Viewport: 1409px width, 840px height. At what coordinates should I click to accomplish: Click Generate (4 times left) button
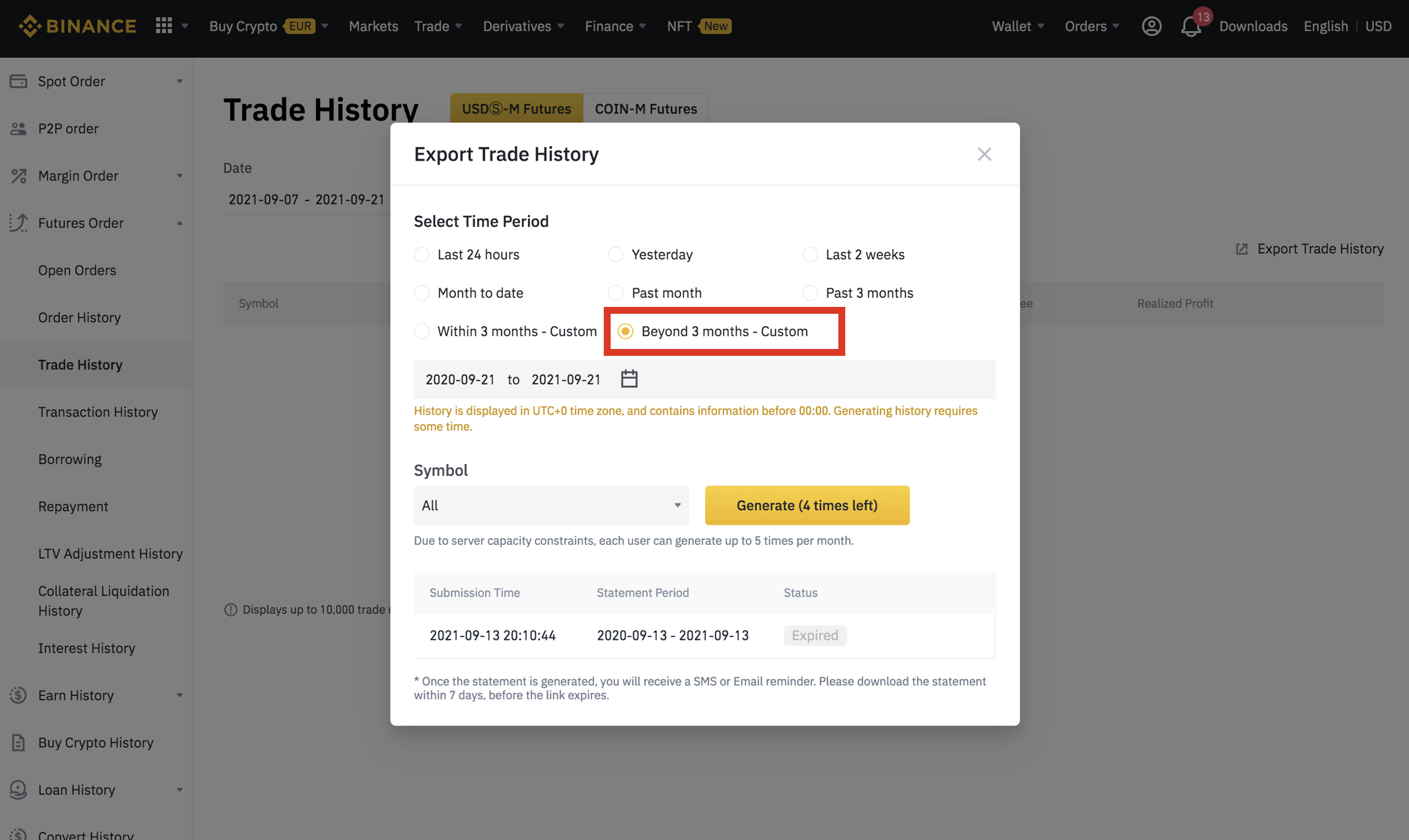pyautogui.click(x=807, y=506)
